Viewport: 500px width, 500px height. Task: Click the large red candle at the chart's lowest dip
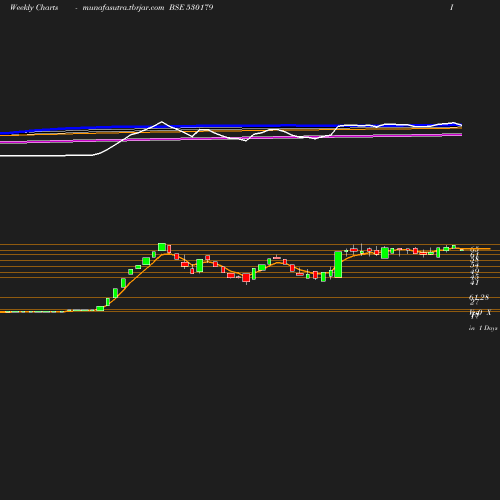coord(246,278)
